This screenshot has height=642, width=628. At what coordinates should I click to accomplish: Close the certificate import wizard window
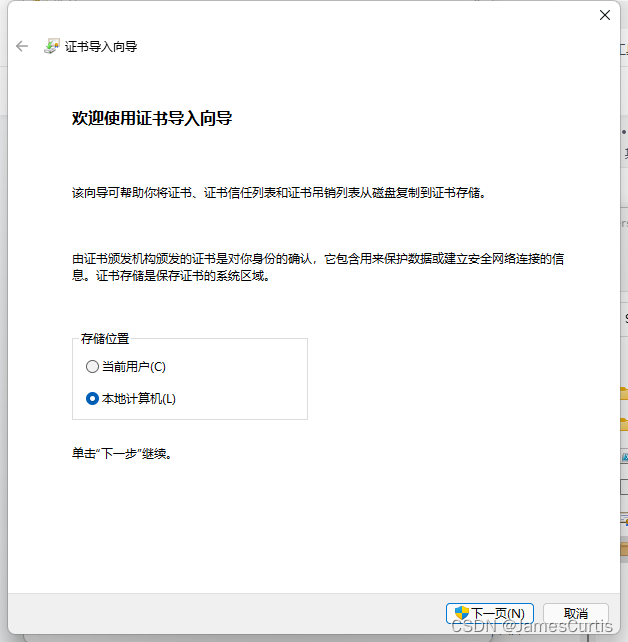pos(605,15)
